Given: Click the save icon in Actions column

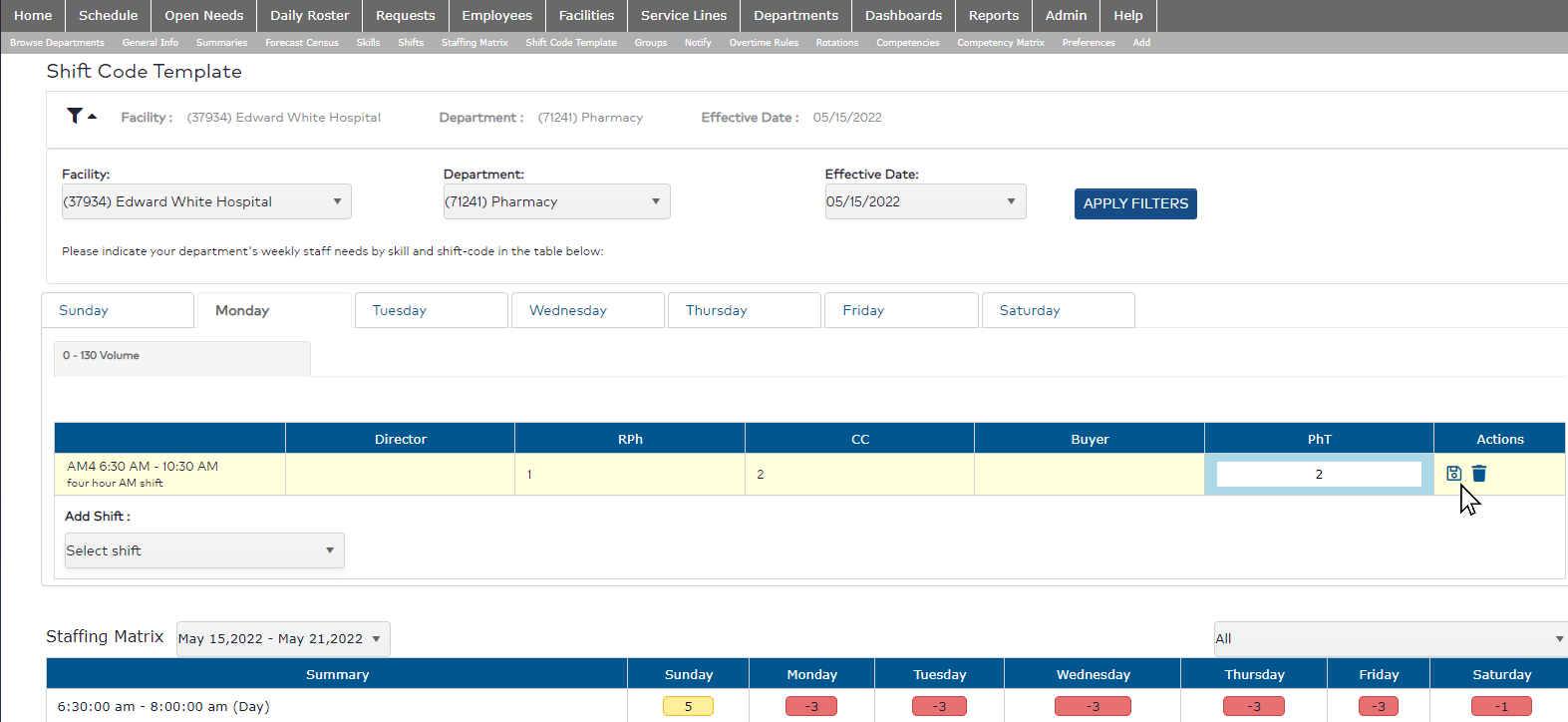Looking at the screenshot, I should [1453, 474].
